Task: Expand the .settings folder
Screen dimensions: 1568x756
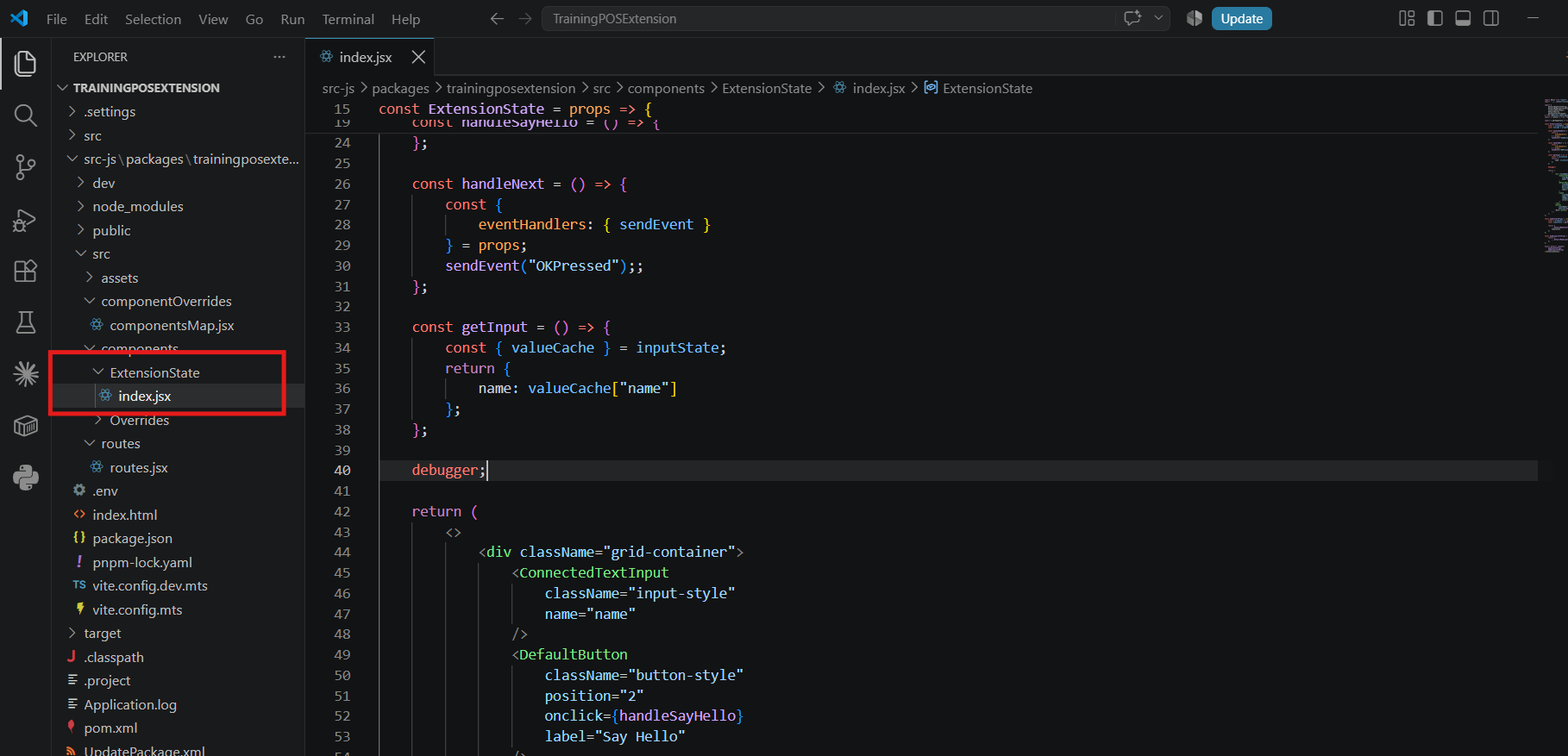Action: (x=178, y=112)
